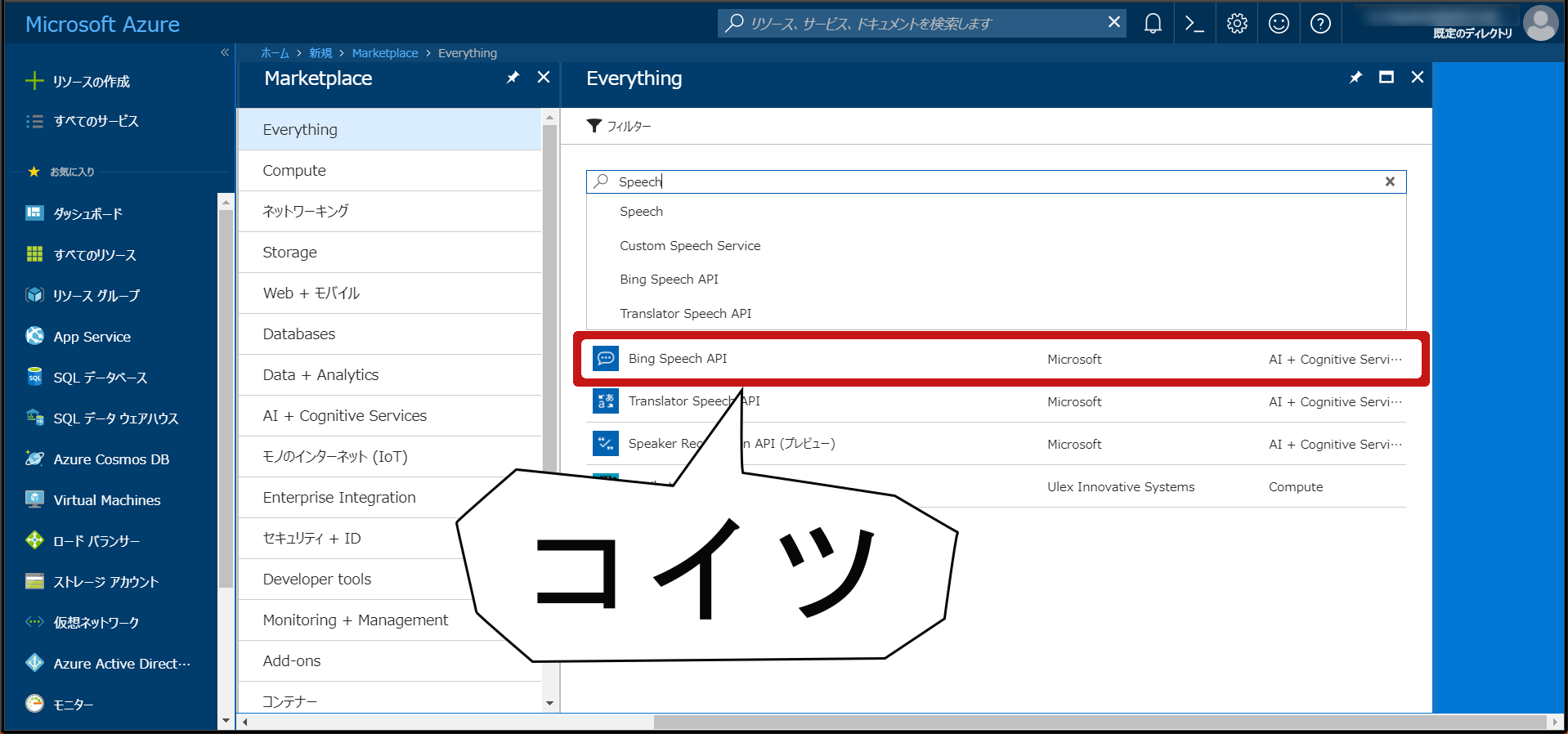Open すべてのリソース grid icon
This screenshot has height=734, width=1568.
point(34,254)
